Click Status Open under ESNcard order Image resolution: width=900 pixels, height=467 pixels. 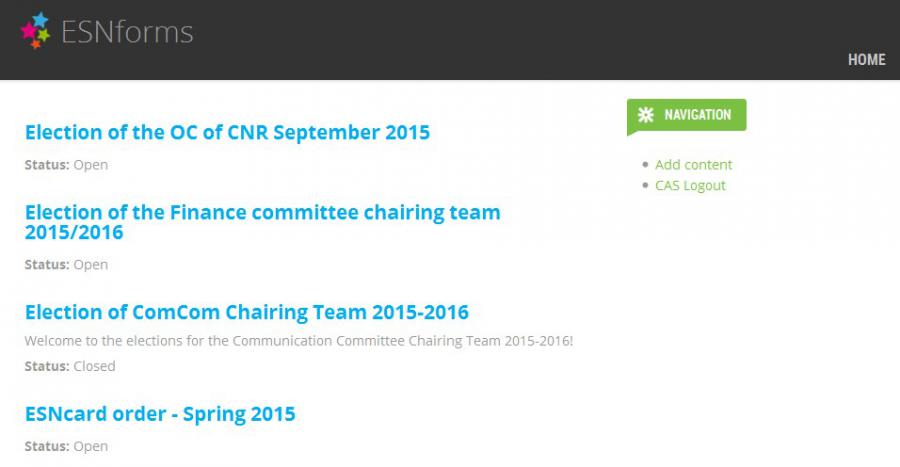tap(66, 446)
